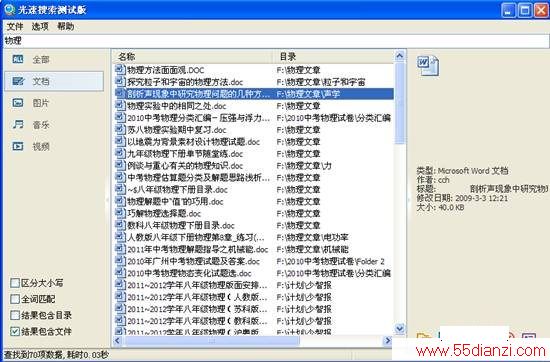
Task: Click the icon of 2010年广州中考物理试题及答案.doc
Action: click(x=120, y=261)
